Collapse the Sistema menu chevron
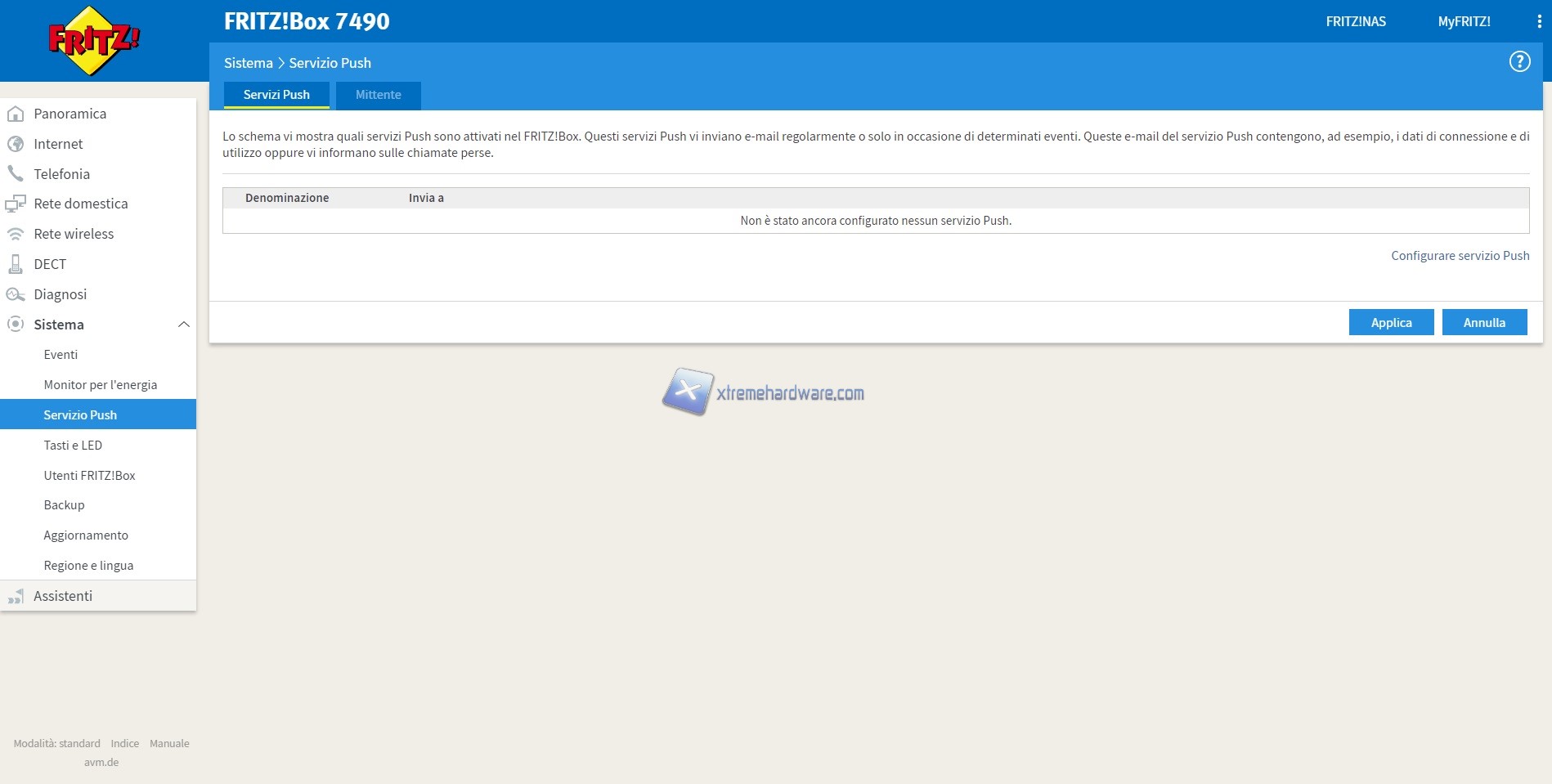This screenshot has height=784, width=1552. coord(184,325)
